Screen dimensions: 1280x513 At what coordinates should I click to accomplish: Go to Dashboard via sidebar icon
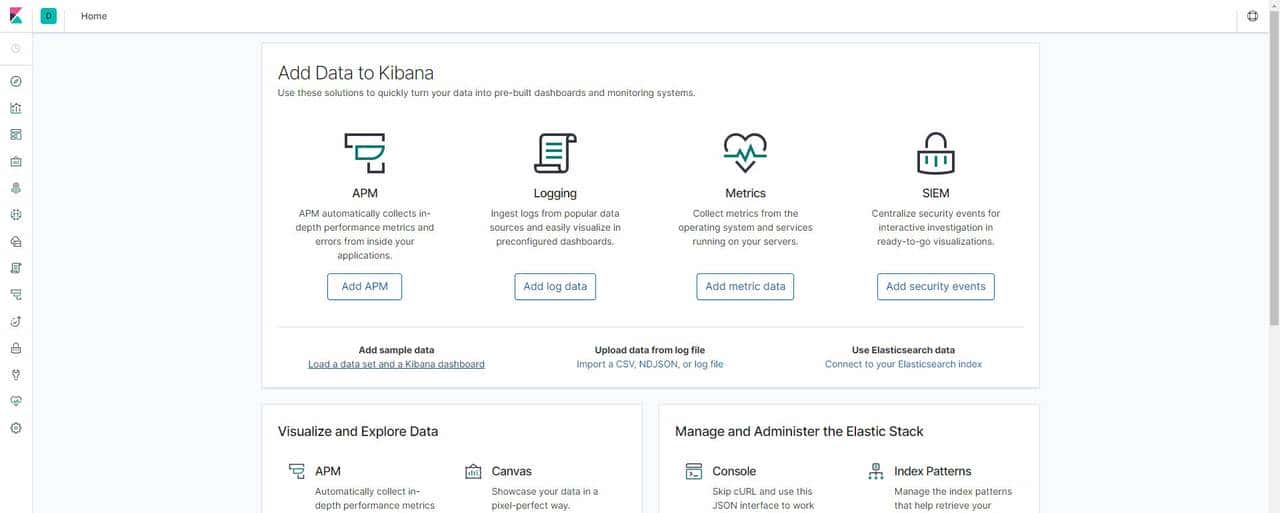click(x=16, y=135)
